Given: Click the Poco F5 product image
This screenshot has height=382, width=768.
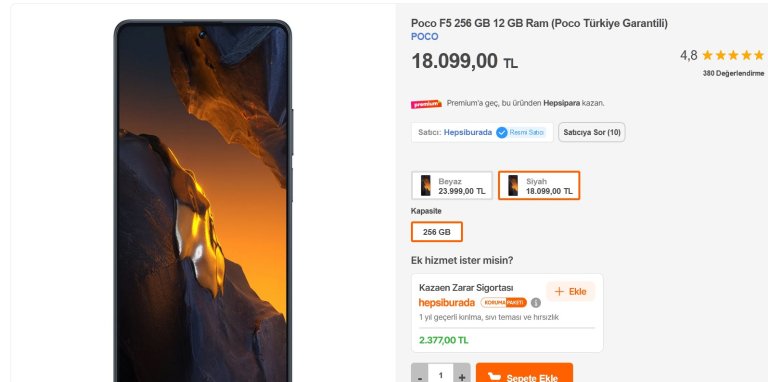Looking at the screenshot, I should 203,201.
